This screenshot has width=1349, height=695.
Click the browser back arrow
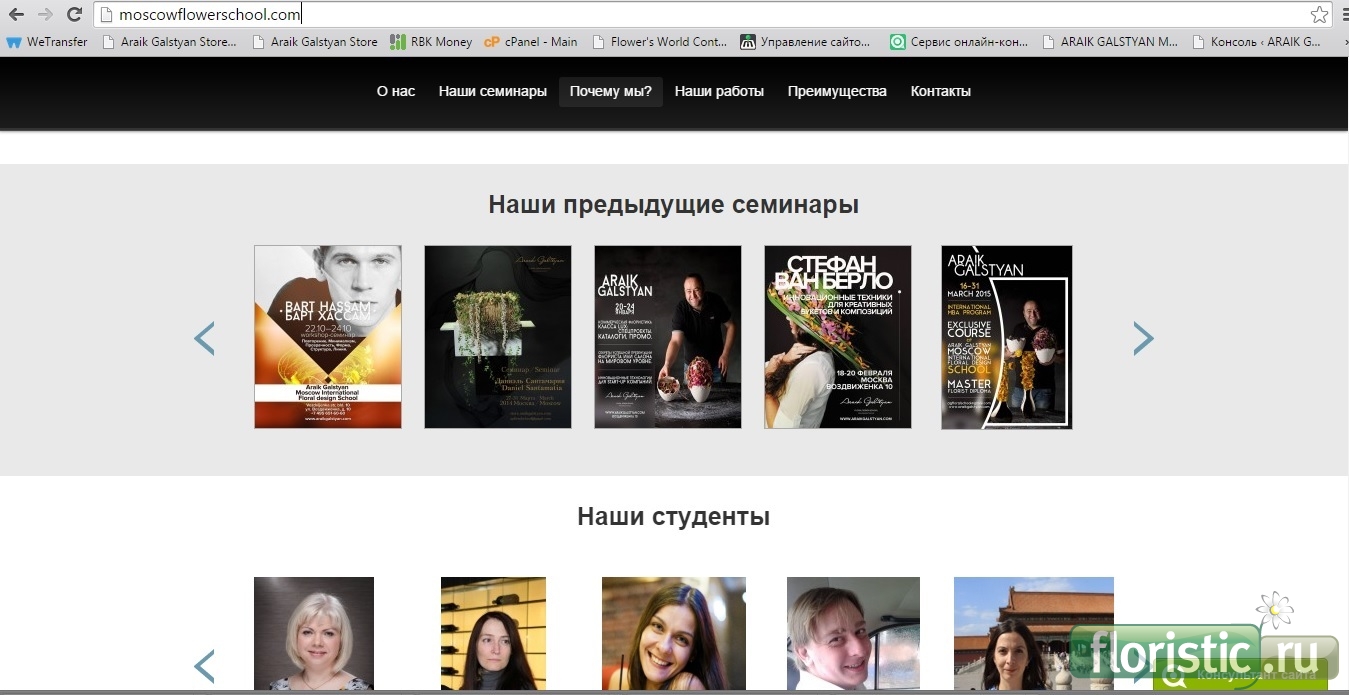click(16, 14)
